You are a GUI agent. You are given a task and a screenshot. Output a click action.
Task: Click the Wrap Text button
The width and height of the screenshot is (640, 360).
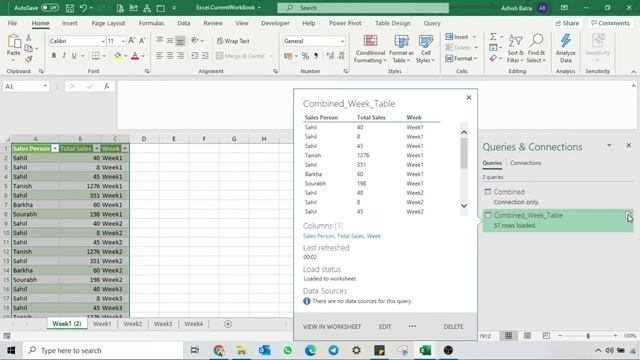[233, 41]
